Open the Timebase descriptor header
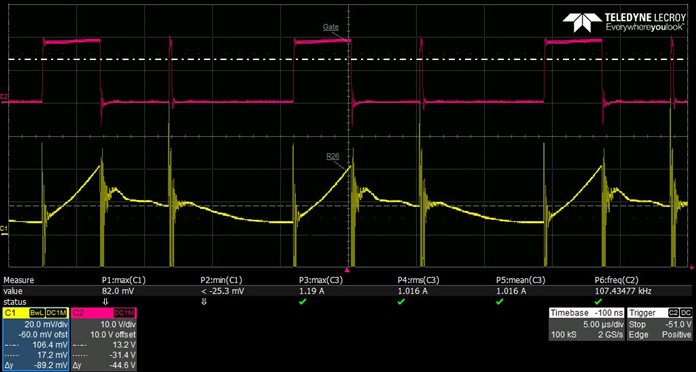This screenshot has width=696, height=372. [x=587, y=313]
